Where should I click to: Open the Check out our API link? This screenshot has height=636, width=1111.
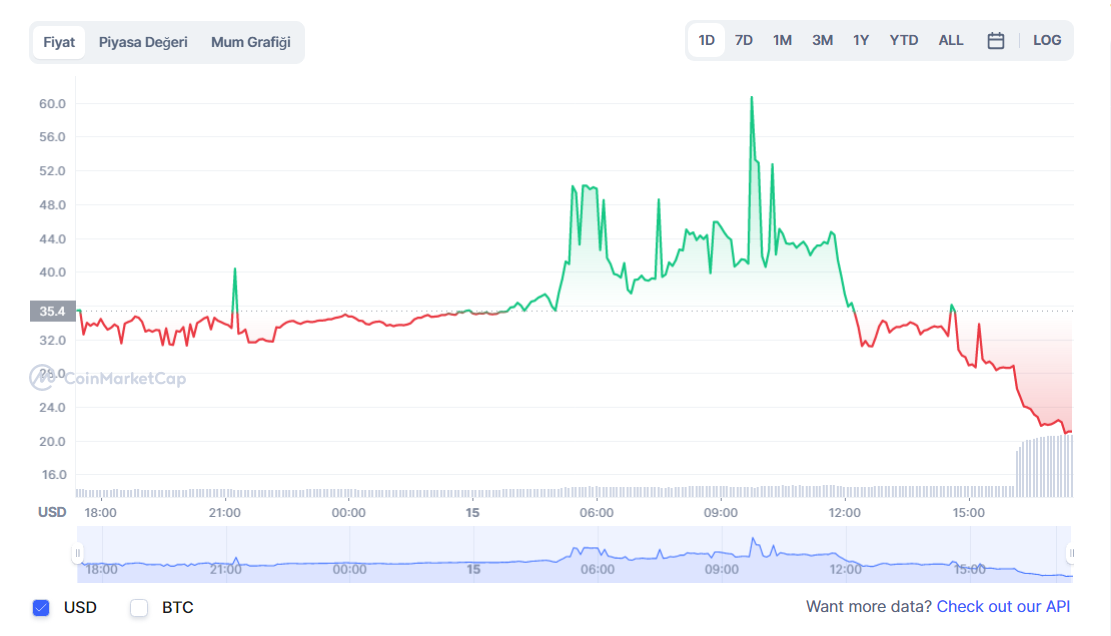click(x=1003, y=607)
